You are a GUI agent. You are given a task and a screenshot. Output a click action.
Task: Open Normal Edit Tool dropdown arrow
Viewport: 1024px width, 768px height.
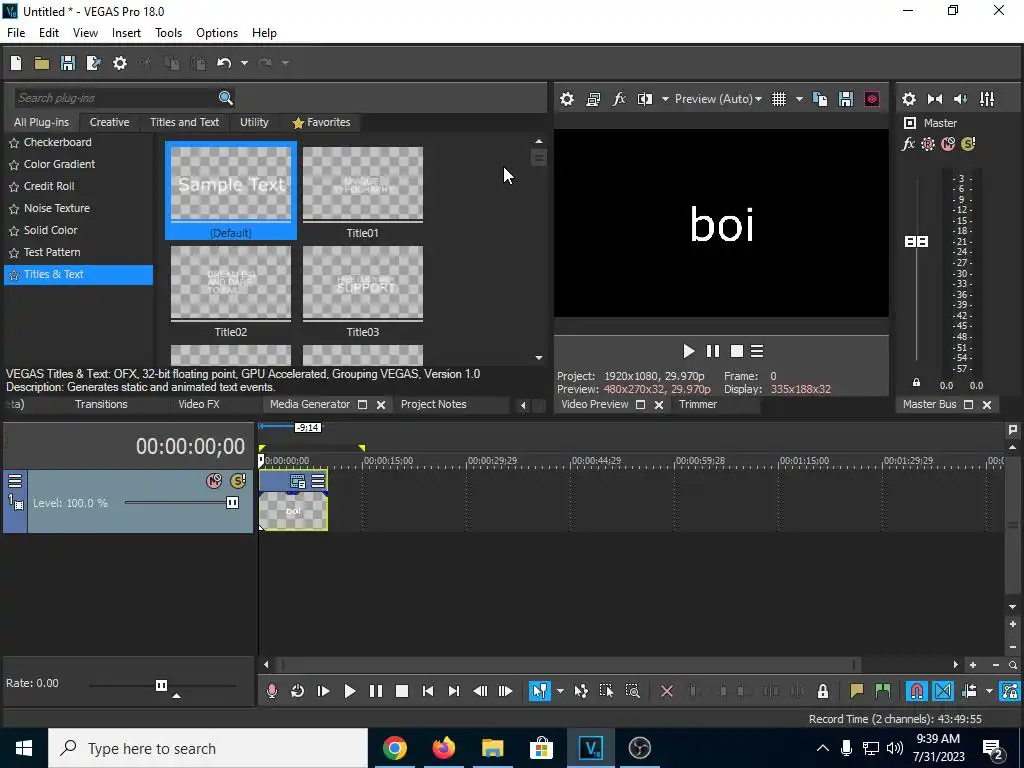click(560, 691)
